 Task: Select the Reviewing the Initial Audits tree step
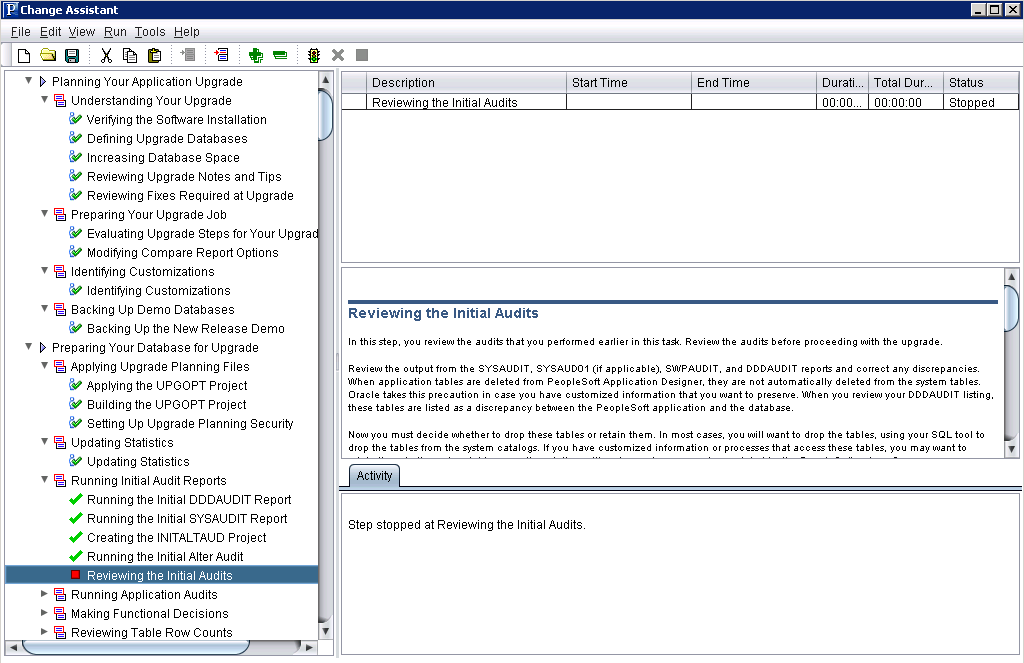161,575
